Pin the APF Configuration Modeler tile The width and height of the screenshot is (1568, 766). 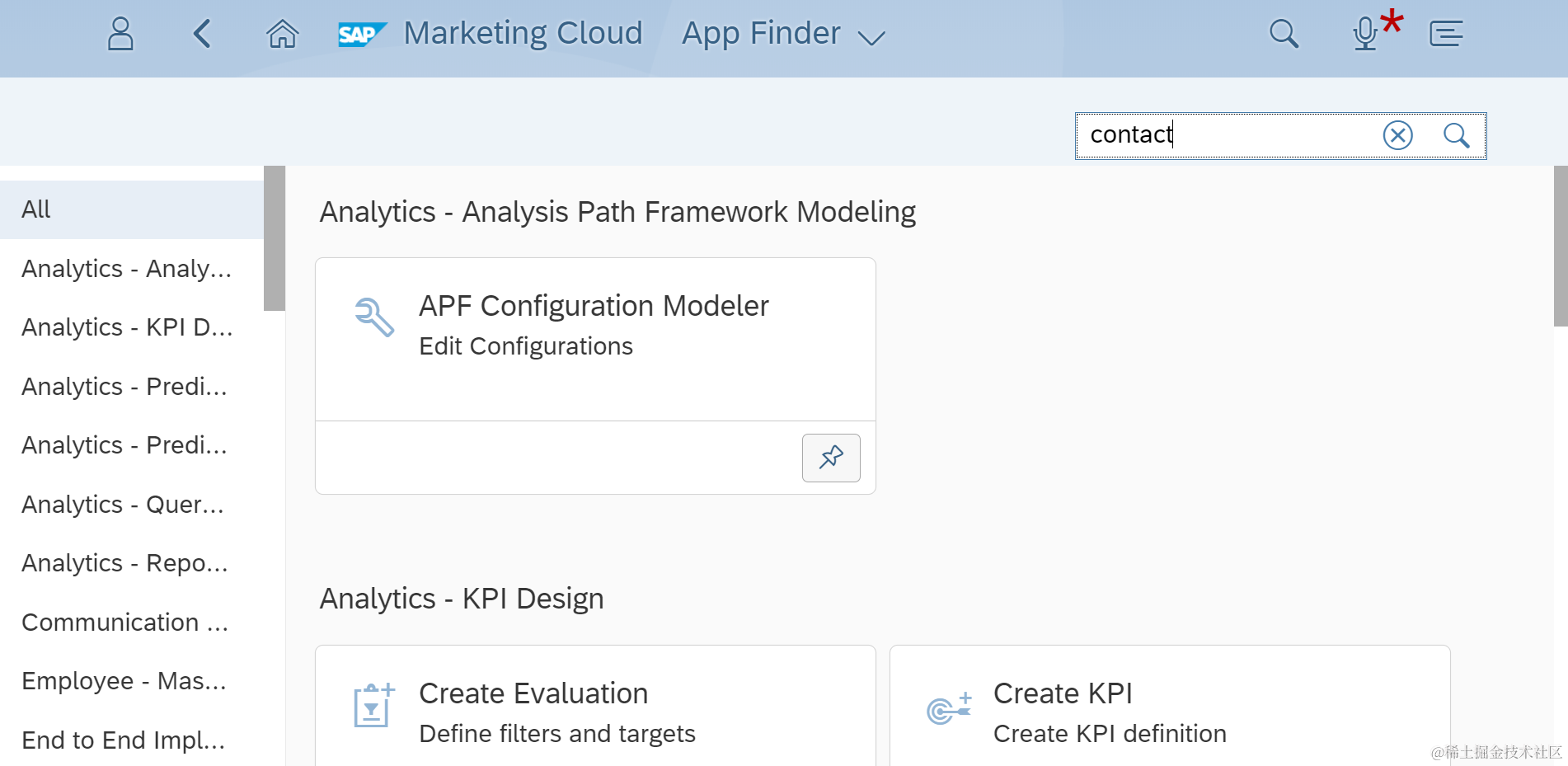pyautogui.click(x=831, y=458)
